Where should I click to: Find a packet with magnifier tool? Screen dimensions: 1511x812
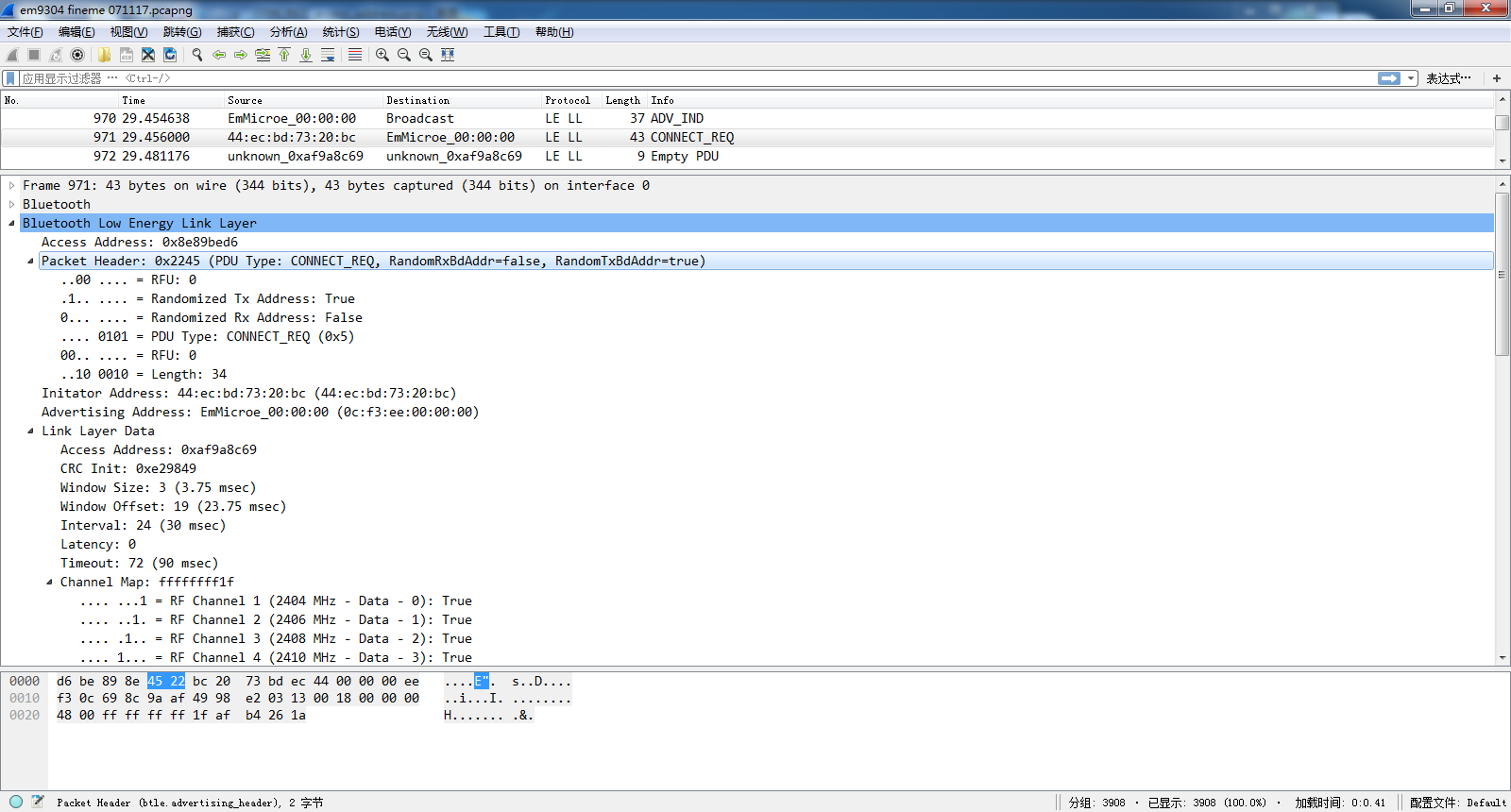[x=197, y=55]
